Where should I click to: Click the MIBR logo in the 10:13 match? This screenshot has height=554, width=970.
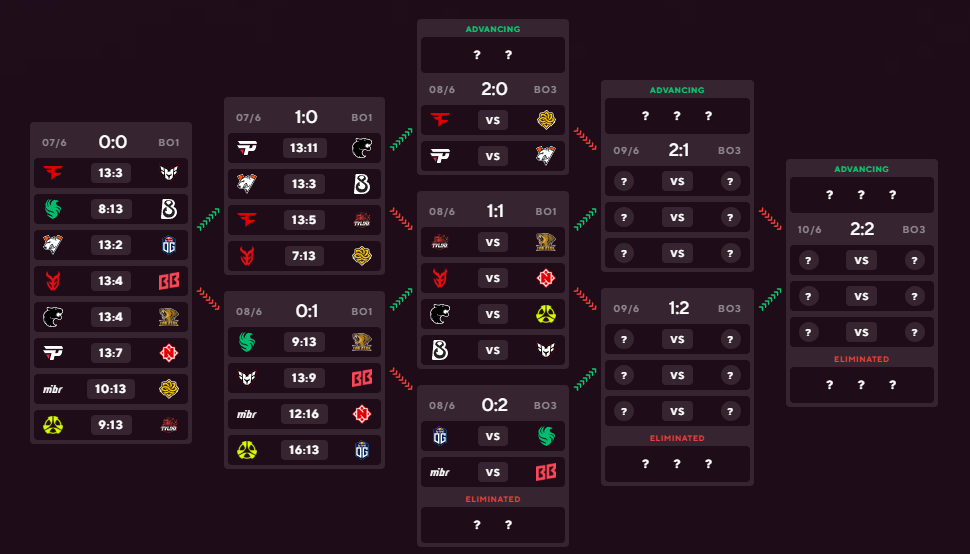(53, 389)
